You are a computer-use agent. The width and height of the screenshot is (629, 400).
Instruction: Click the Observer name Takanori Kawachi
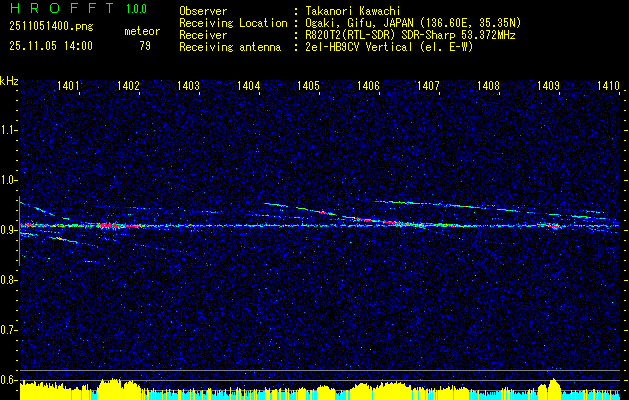[353, 11]
